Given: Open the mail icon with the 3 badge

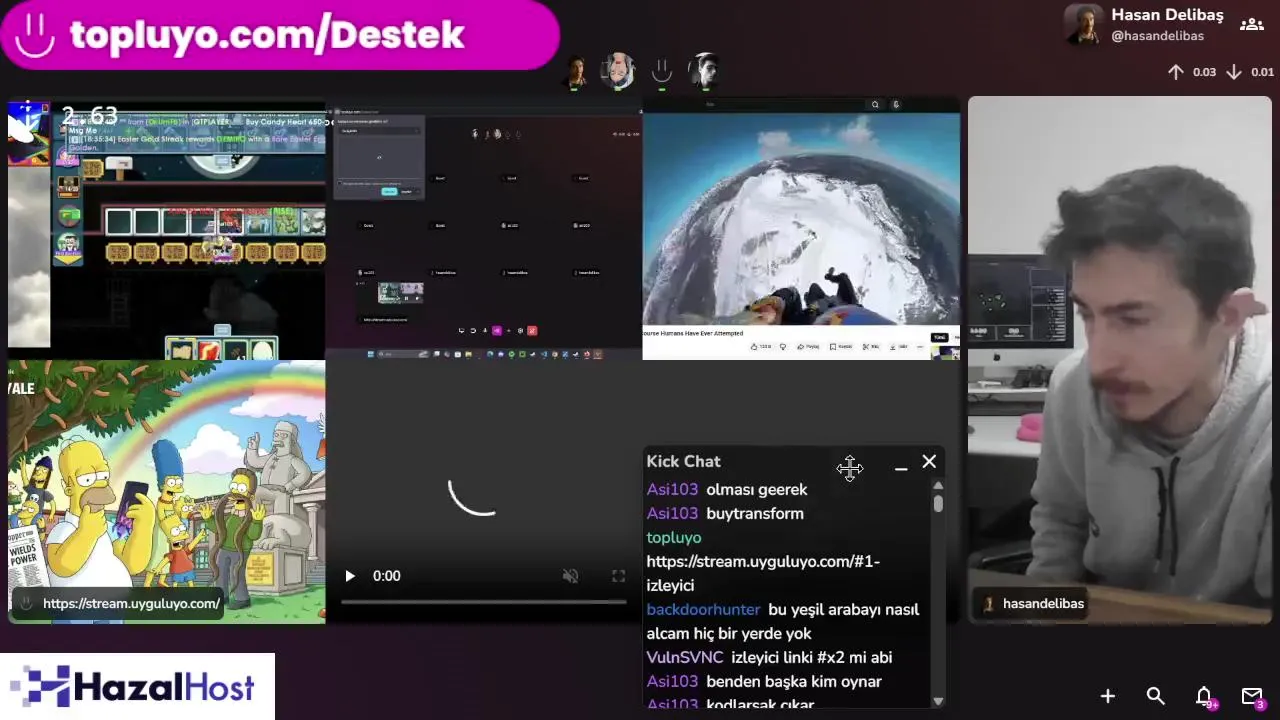Looking at the screenshot, I should coord(1252,696).
